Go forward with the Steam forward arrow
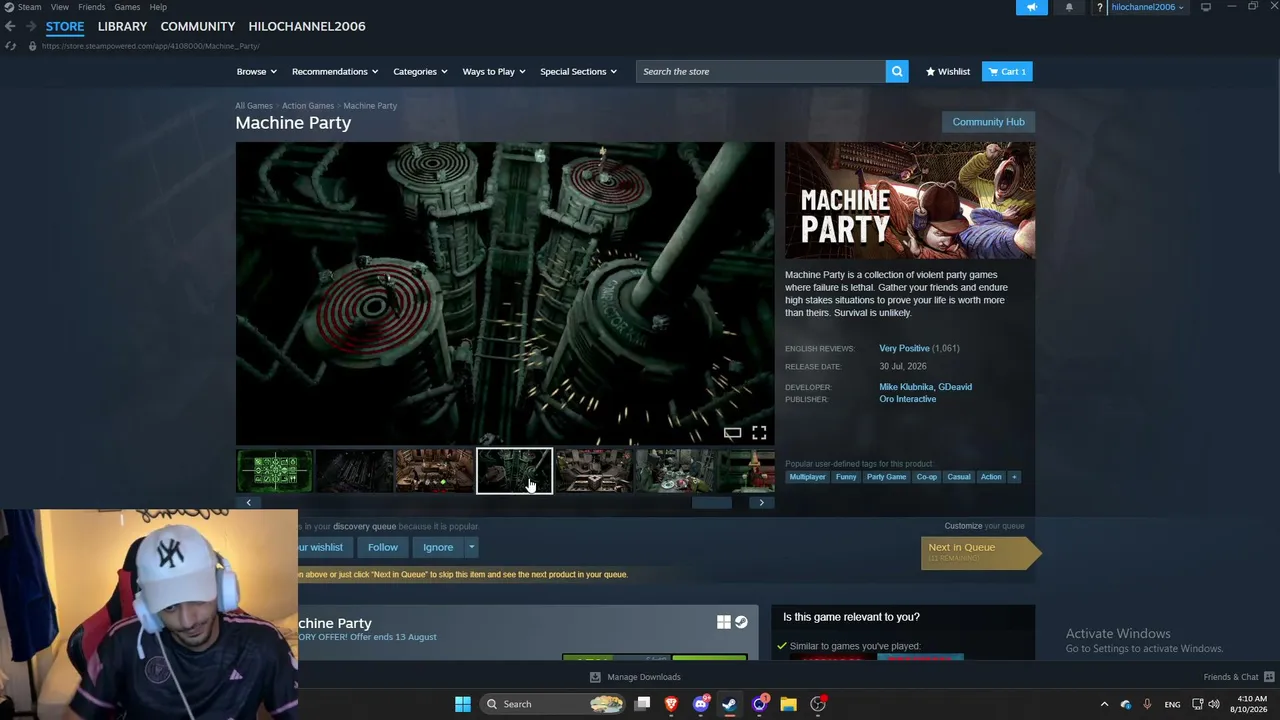 coord(31,26)
